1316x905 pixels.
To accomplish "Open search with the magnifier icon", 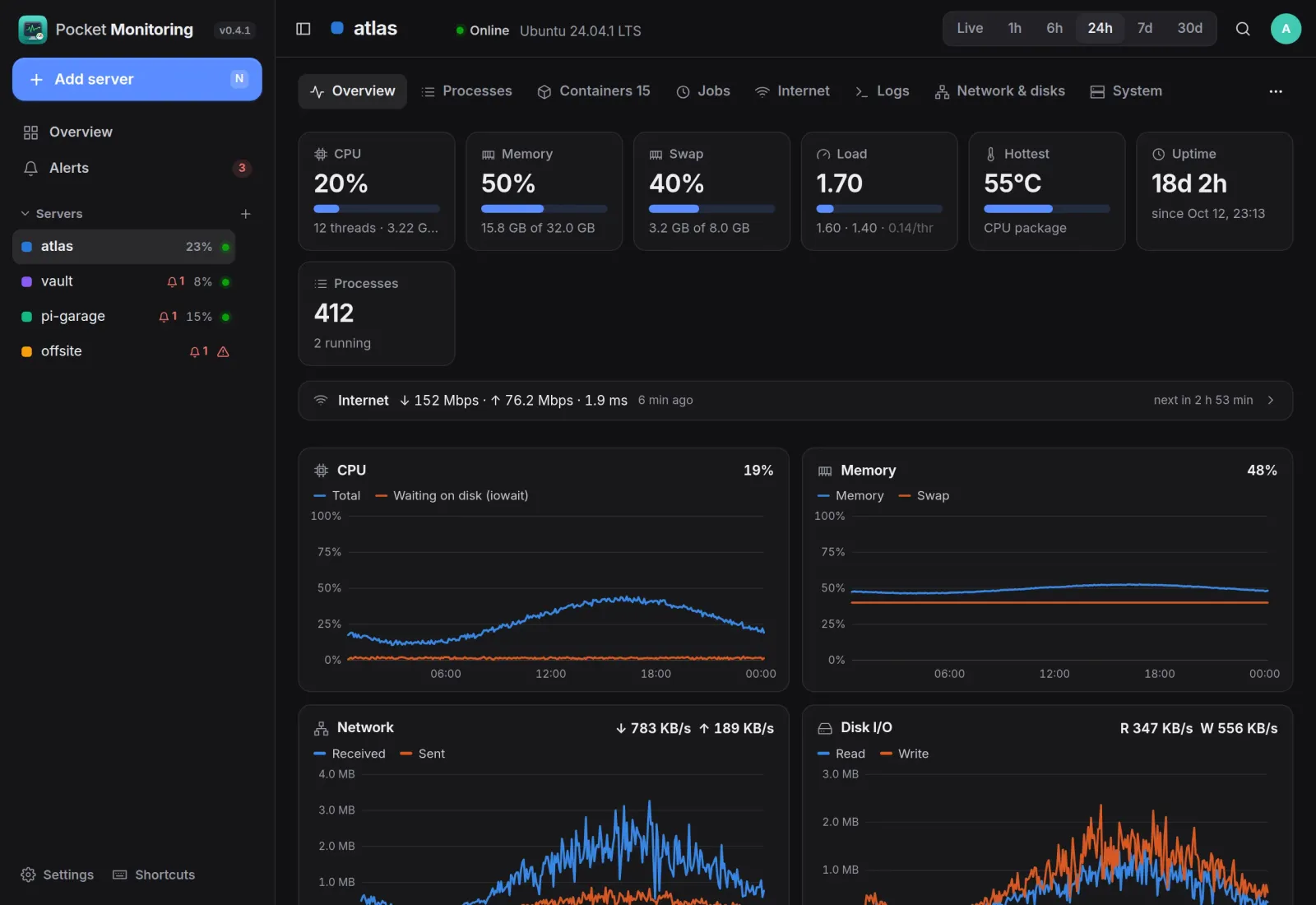I will [x=1243, y=29].
